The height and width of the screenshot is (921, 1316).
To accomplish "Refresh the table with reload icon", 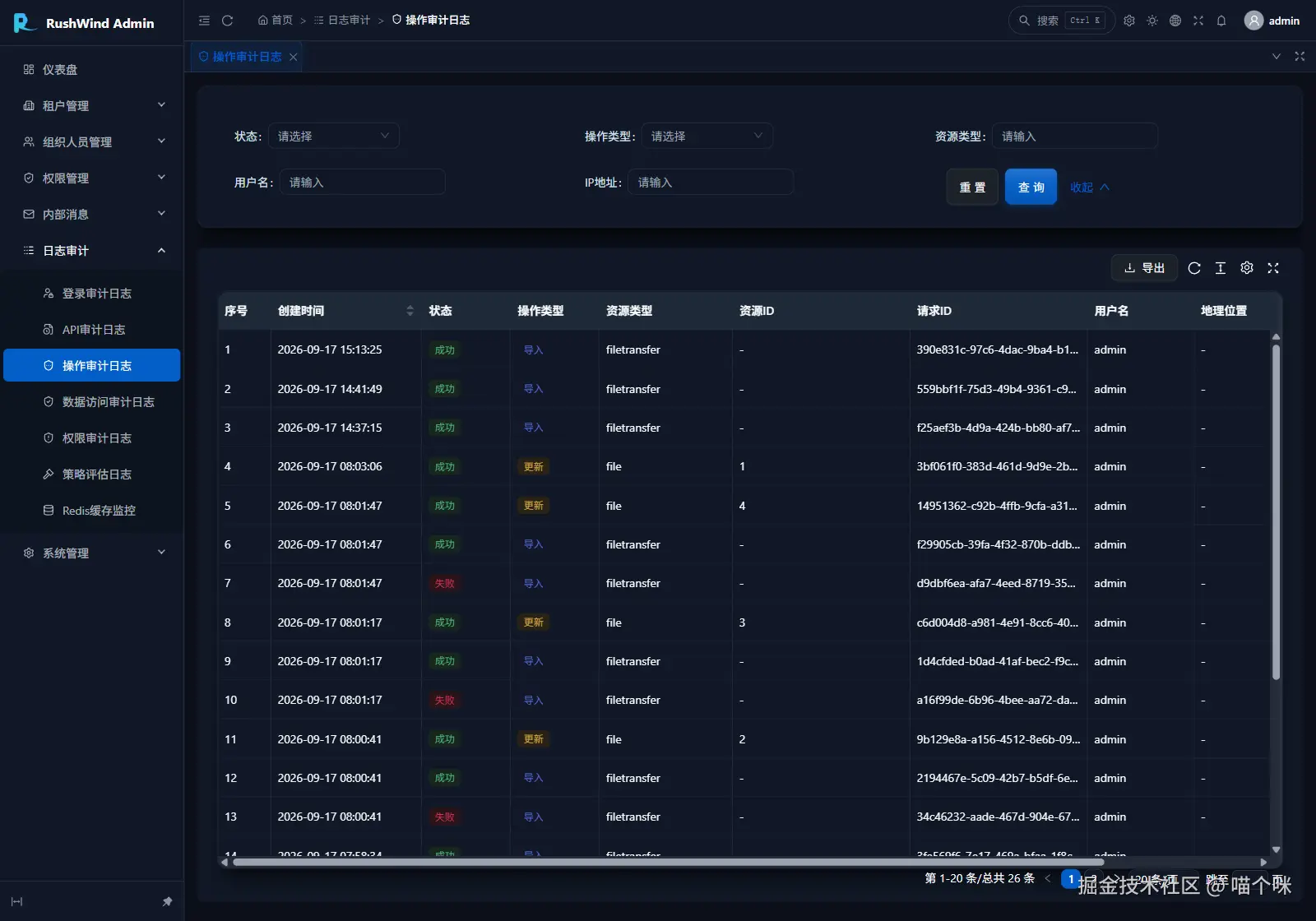I will click(1194, 268).
